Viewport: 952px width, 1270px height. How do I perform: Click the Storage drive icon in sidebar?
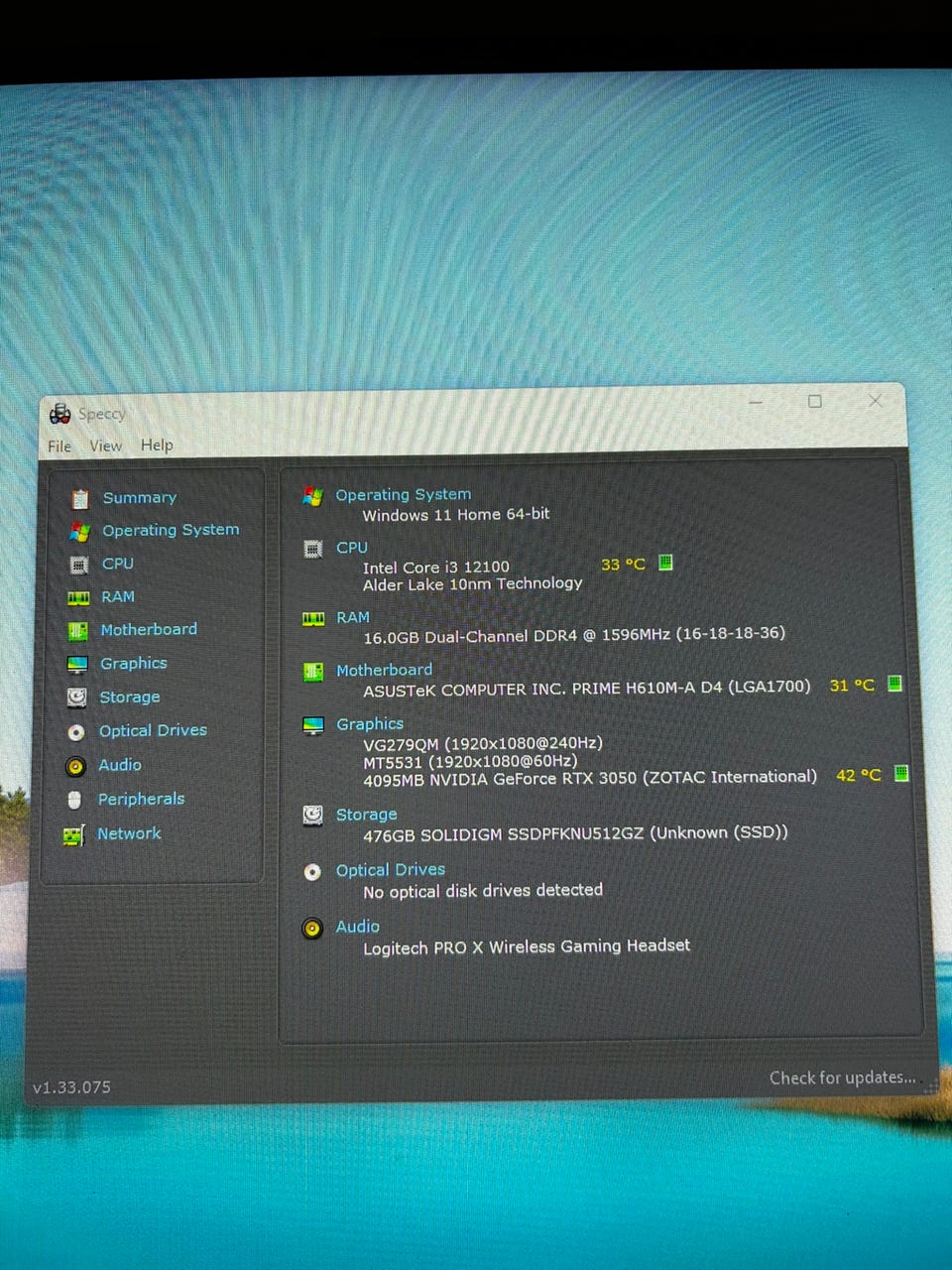76,698
